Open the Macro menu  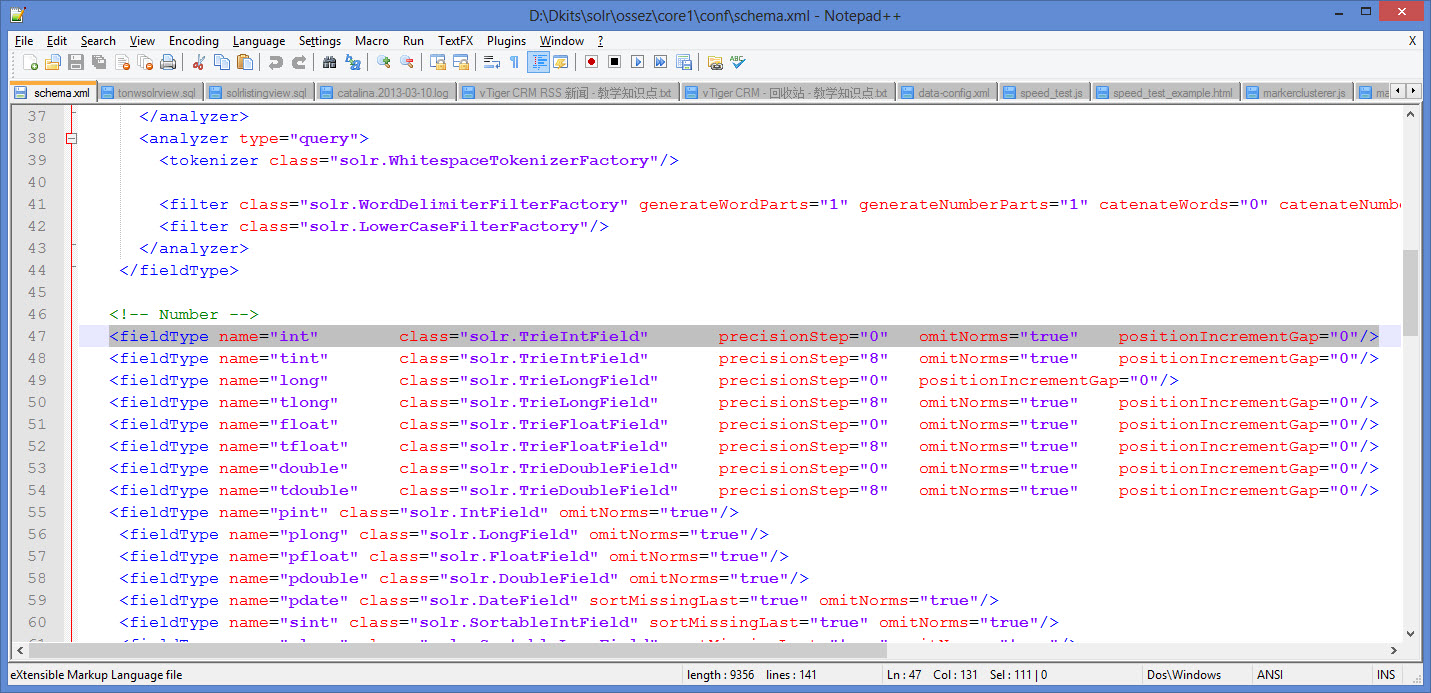click(x=372, y=41)
